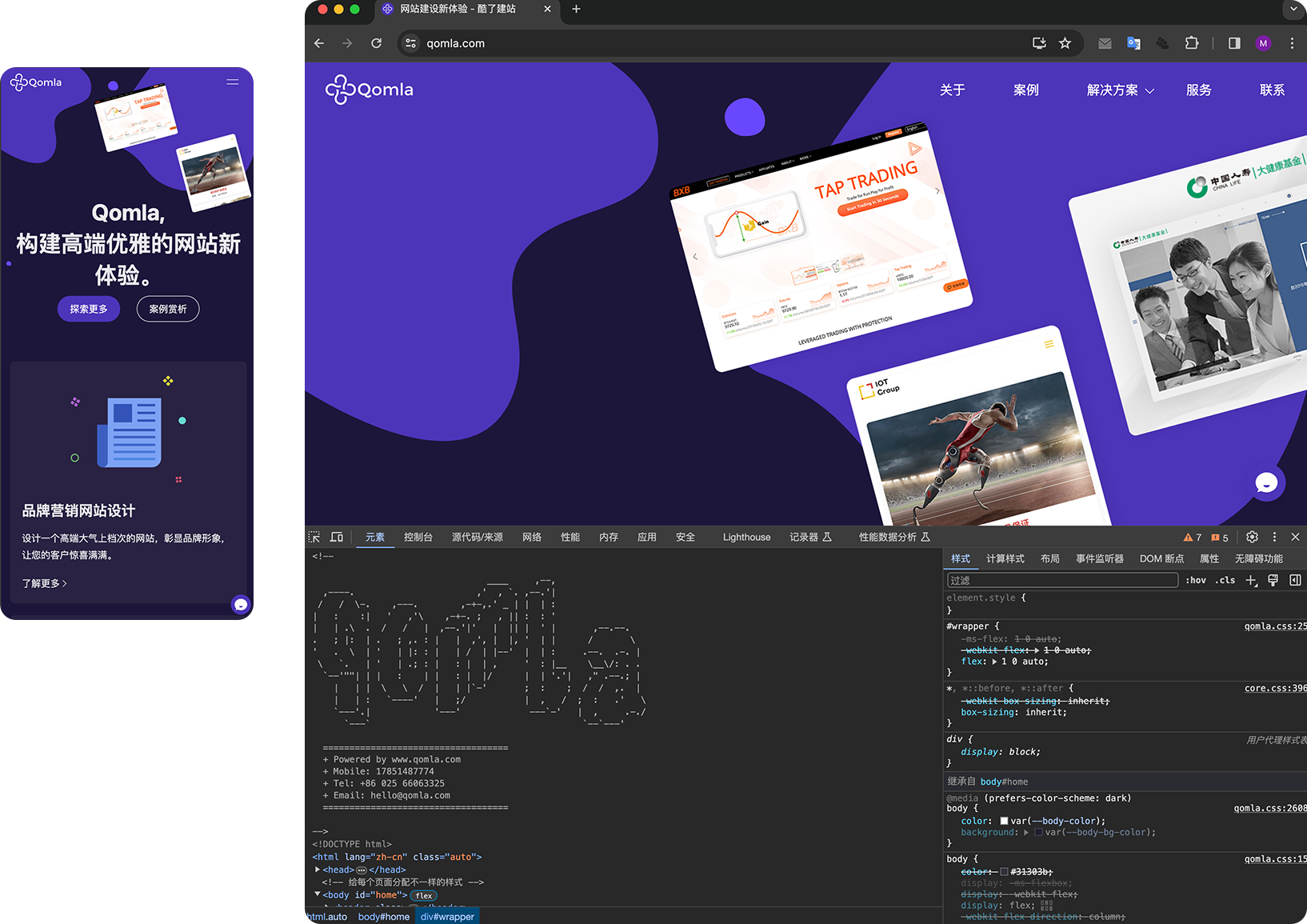Expand the background var value triangle
Viewport: 1307px width, 924px height.
point(1026,832)
